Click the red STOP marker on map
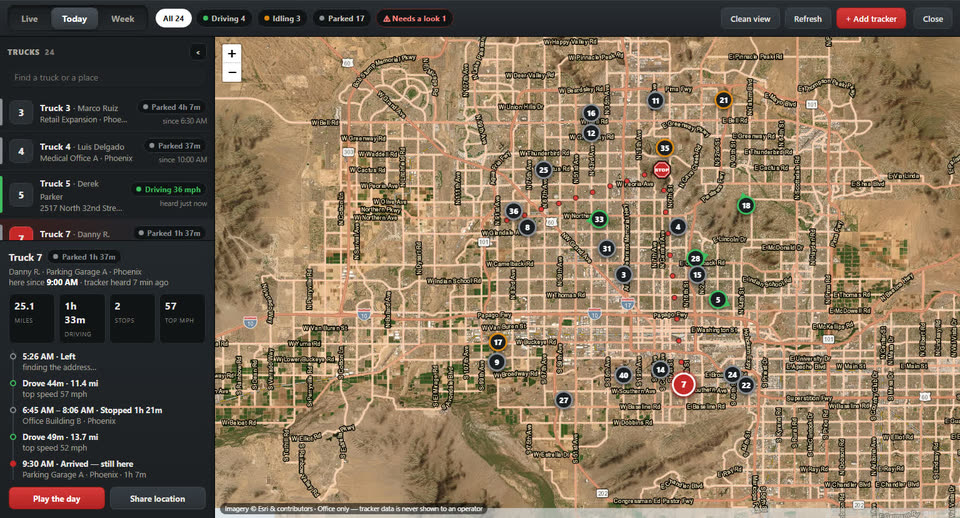This screenshot has height=518, width=960. (x=661, y=170)
